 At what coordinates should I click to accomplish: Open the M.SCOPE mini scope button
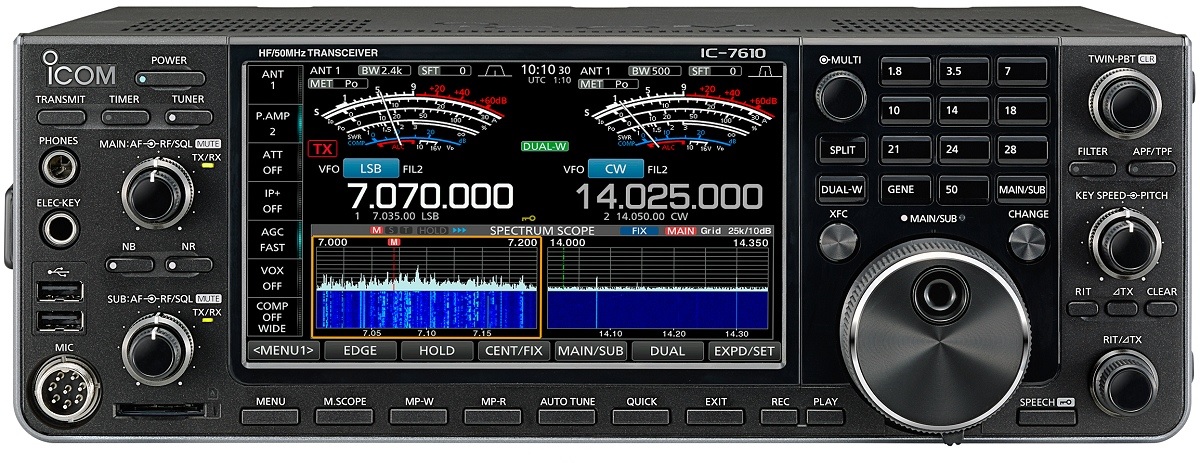pos(344,415)
